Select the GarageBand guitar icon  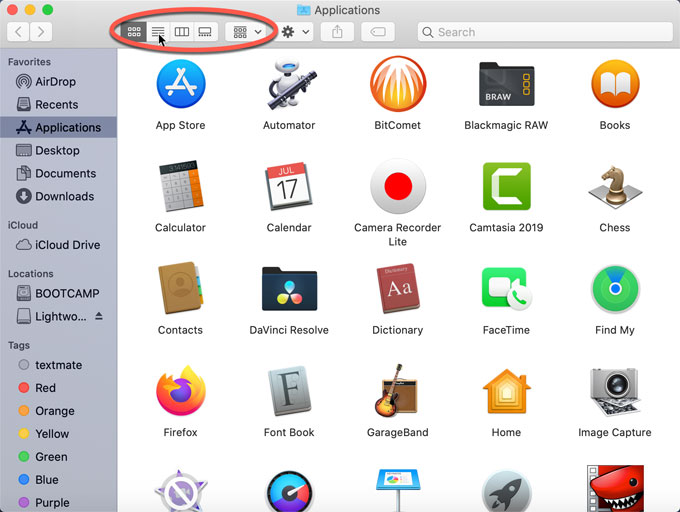click(397, 392)
